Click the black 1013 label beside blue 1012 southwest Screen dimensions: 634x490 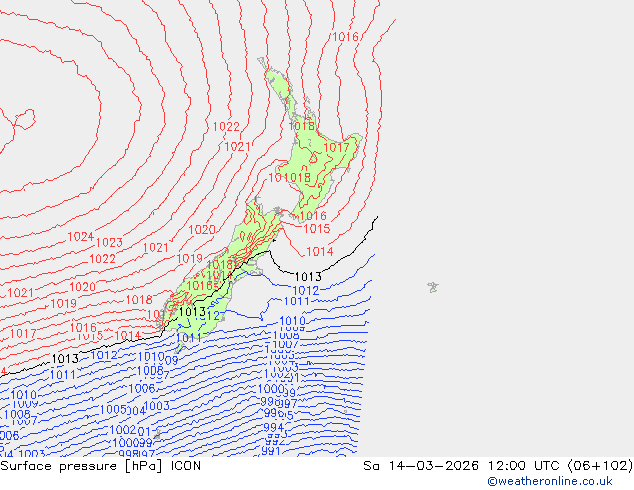point(65,359)
